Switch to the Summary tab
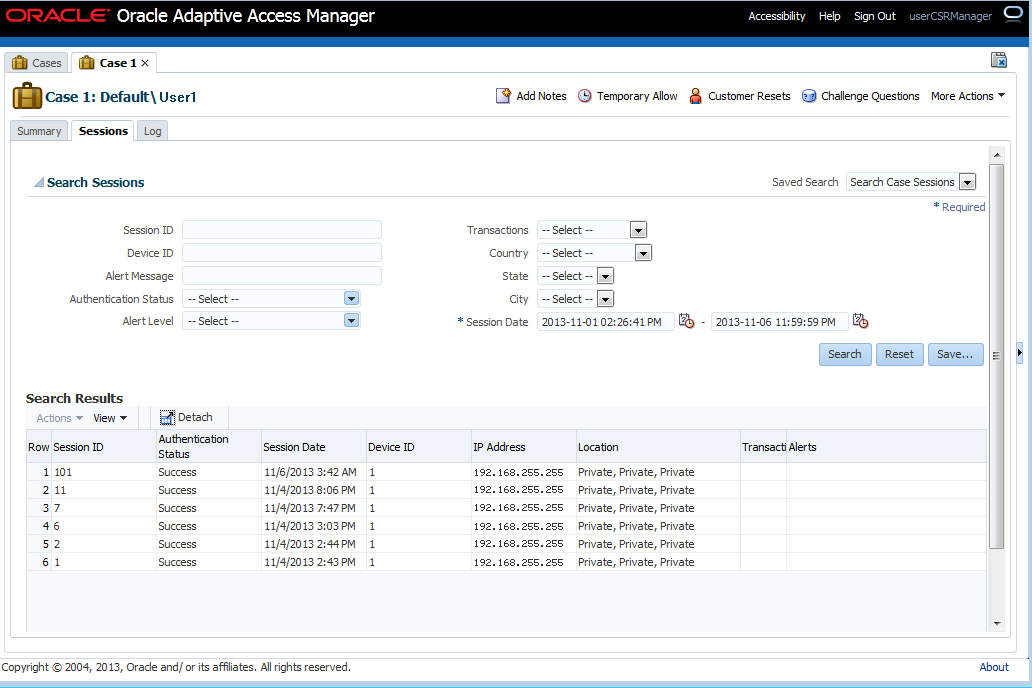This screenshot has width=1032, height=688. tap(39, 131)
